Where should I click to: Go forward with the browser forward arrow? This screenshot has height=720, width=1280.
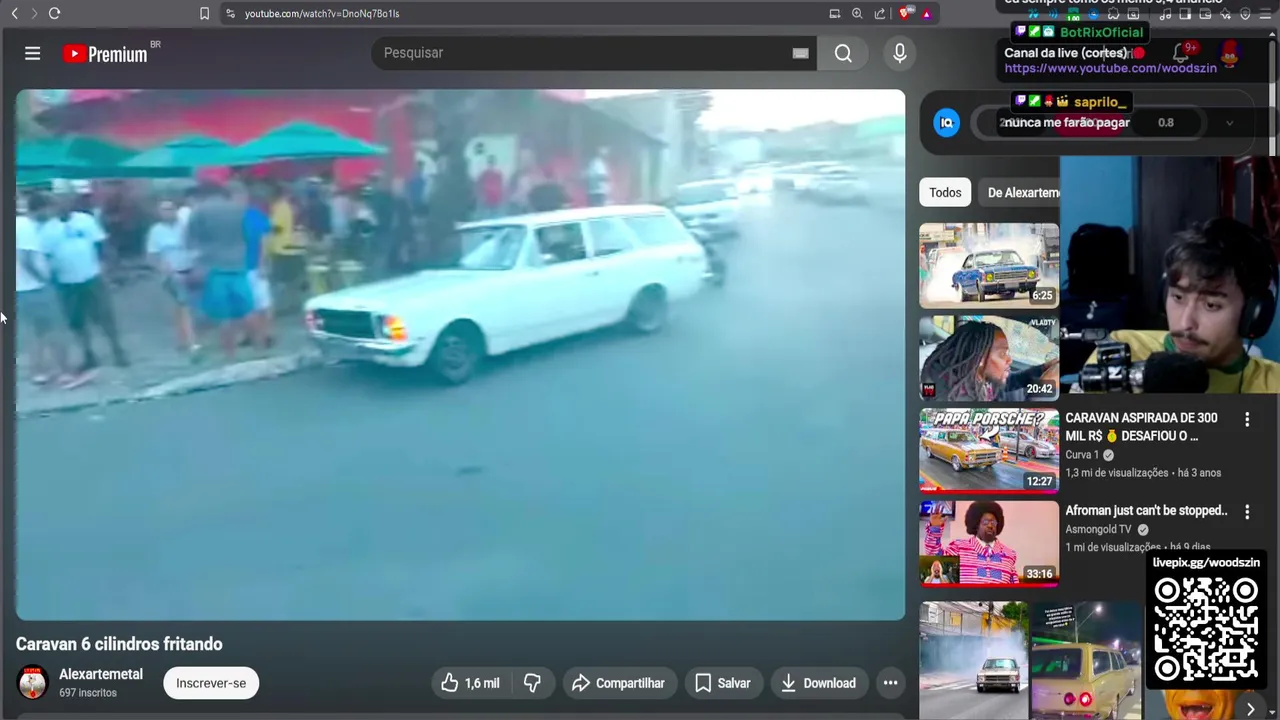33,13
